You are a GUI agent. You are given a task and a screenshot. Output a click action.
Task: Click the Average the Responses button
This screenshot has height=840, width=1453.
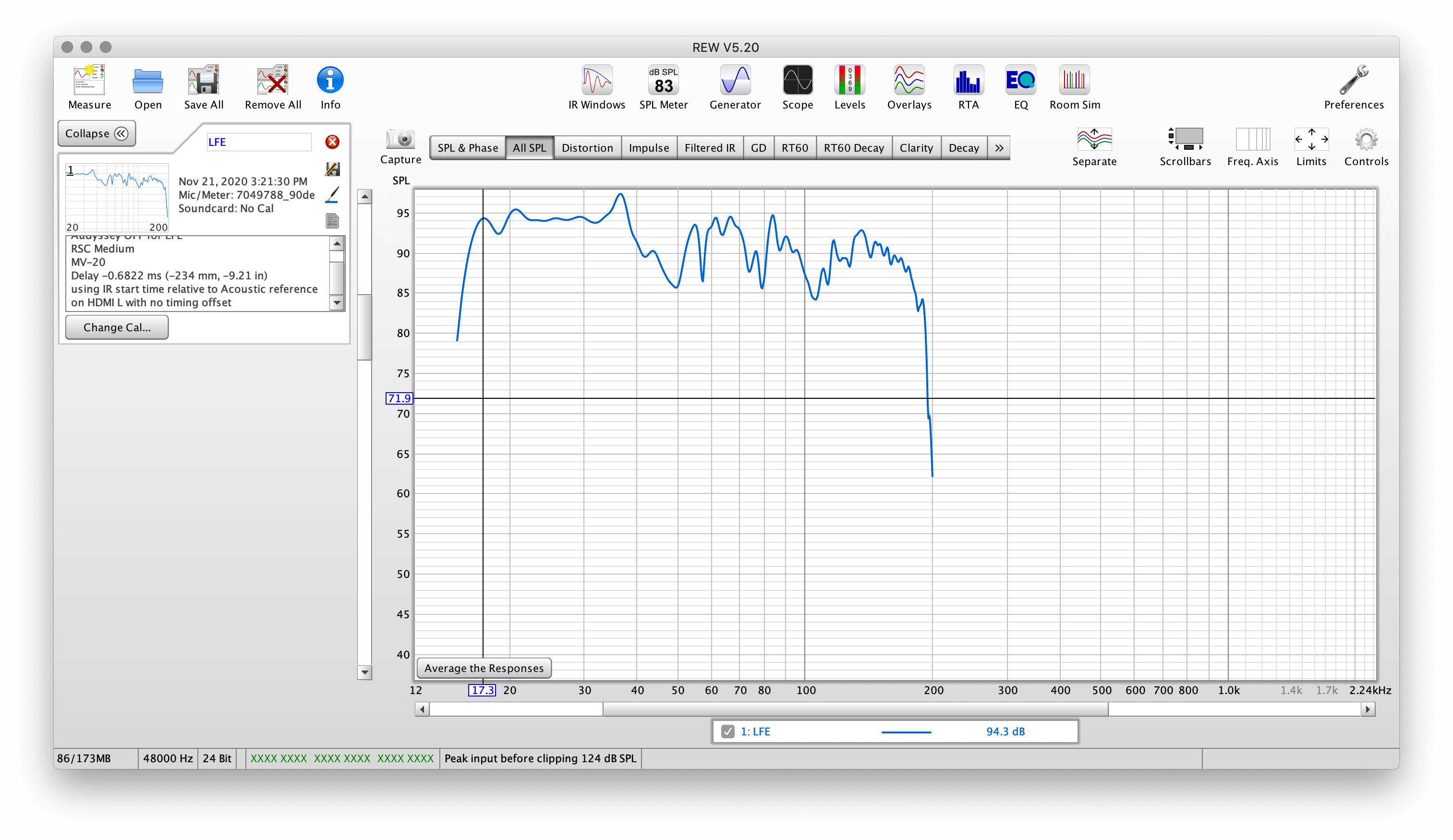tap(484, 668)
